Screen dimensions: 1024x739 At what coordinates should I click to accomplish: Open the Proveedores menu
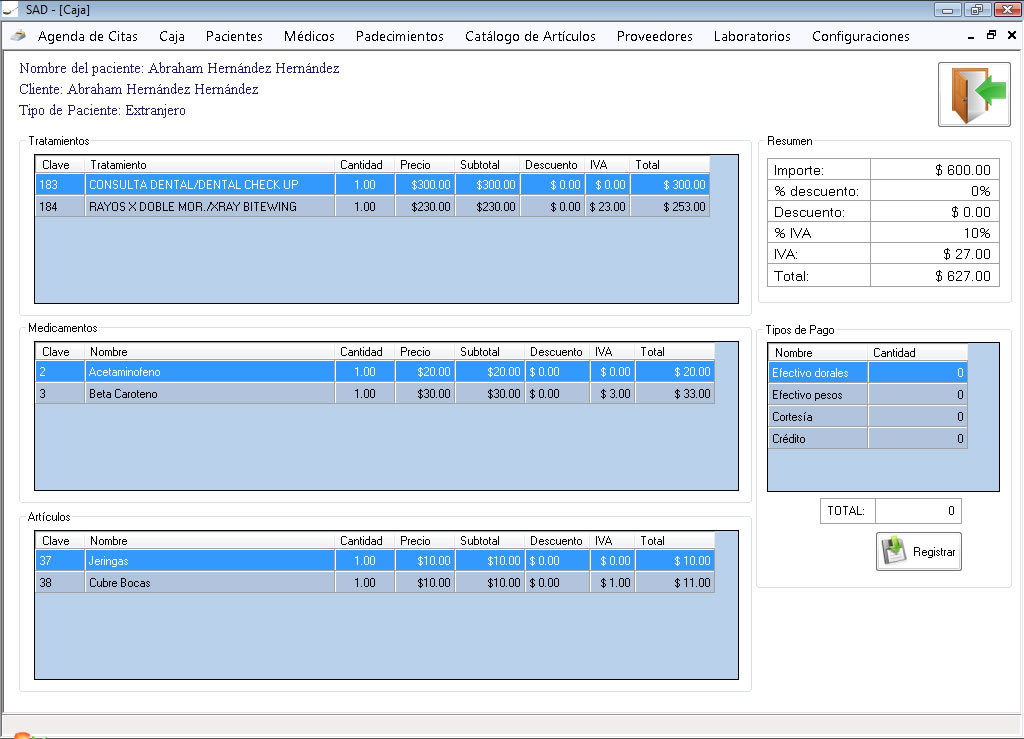click(x=654, y=37)
